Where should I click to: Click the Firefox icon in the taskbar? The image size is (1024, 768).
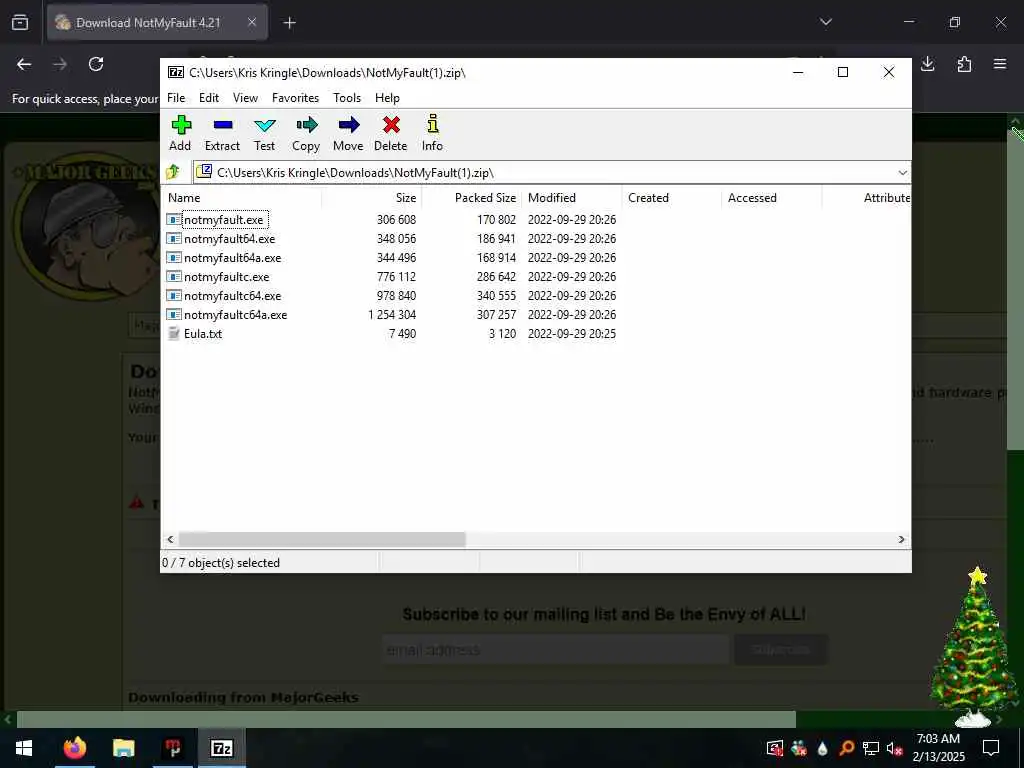click(x=74, y=748)
